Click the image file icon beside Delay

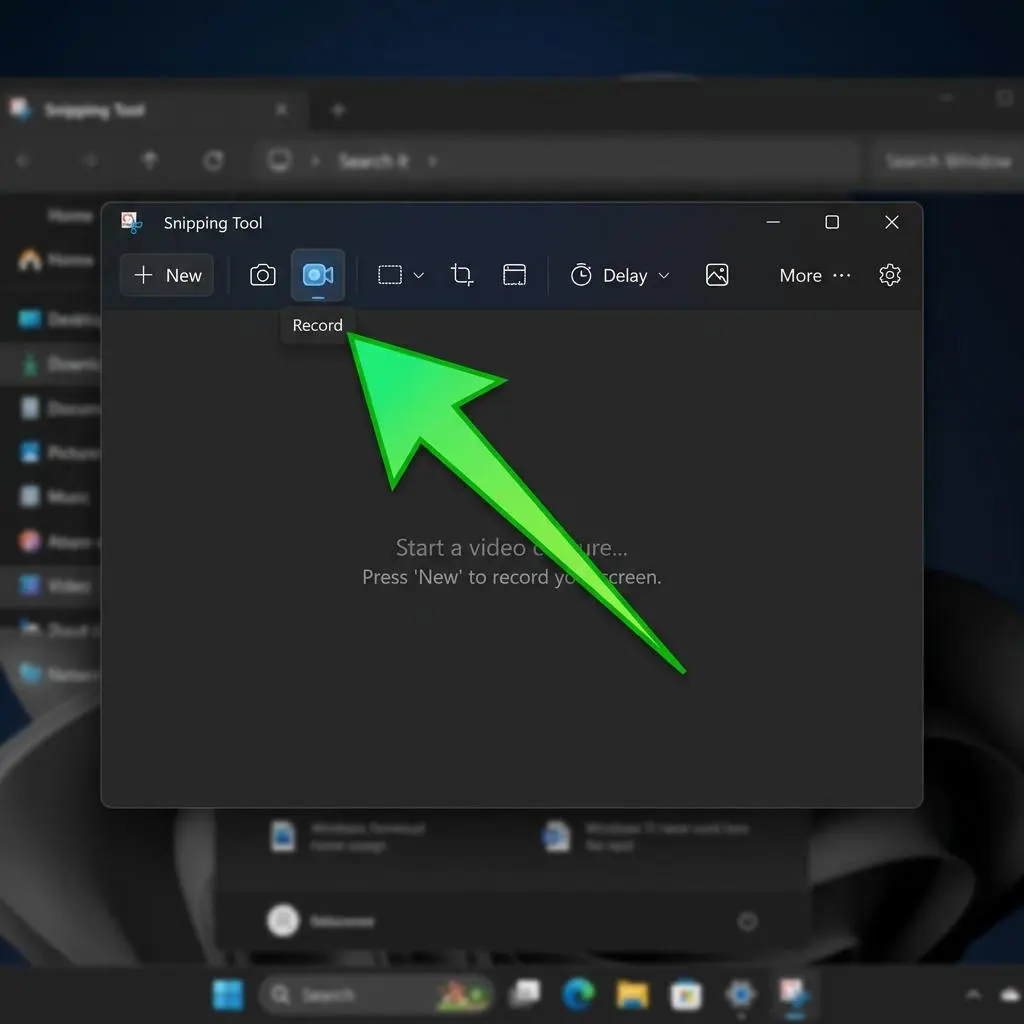point(717,275)
